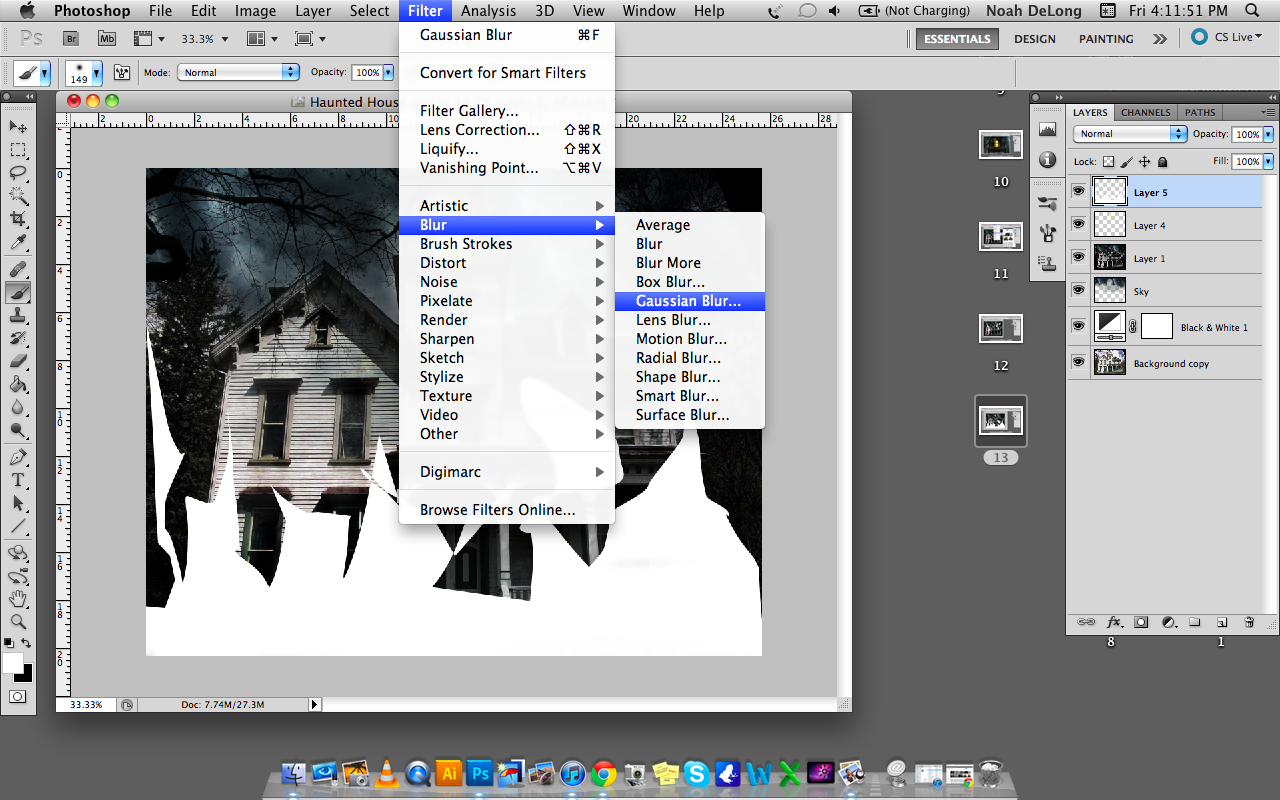Choose Gaussian Blur... in Blur submenu
1280x800 pixels.
pos(690,301)
